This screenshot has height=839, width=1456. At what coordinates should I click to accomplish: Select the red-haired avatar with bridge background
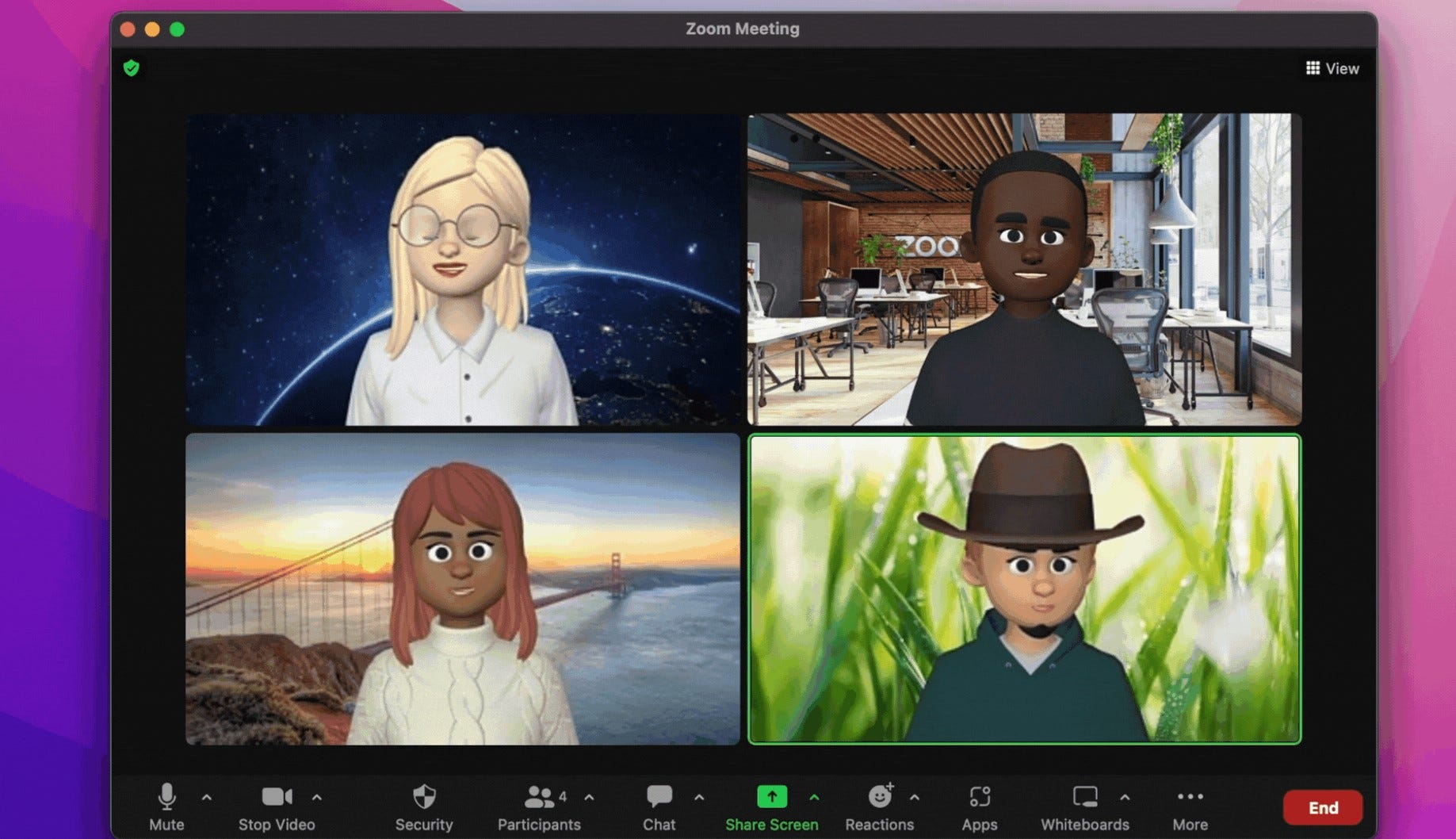463,588
